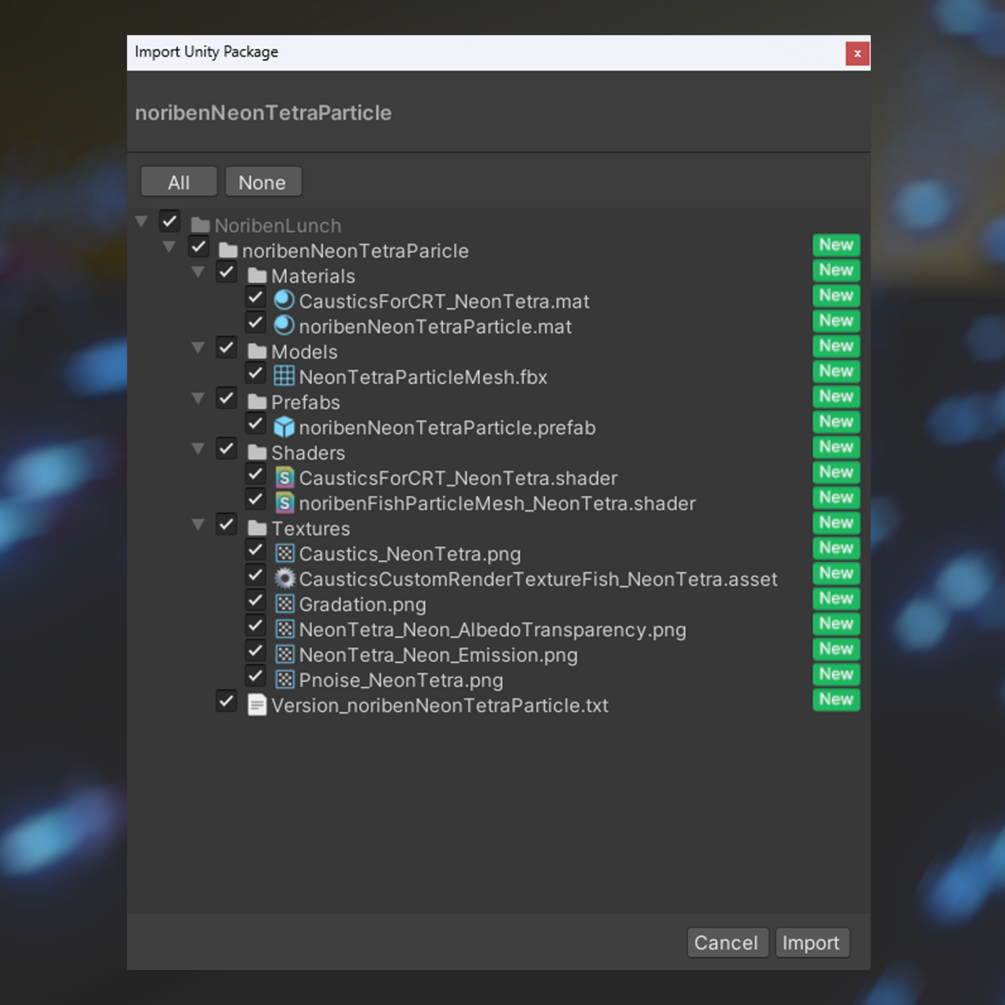1005x1005 pixels.
Task: Click the NeonTetra_Neon_AlbedoTransparency.png texture icon
Action: (x=285, y=629)
